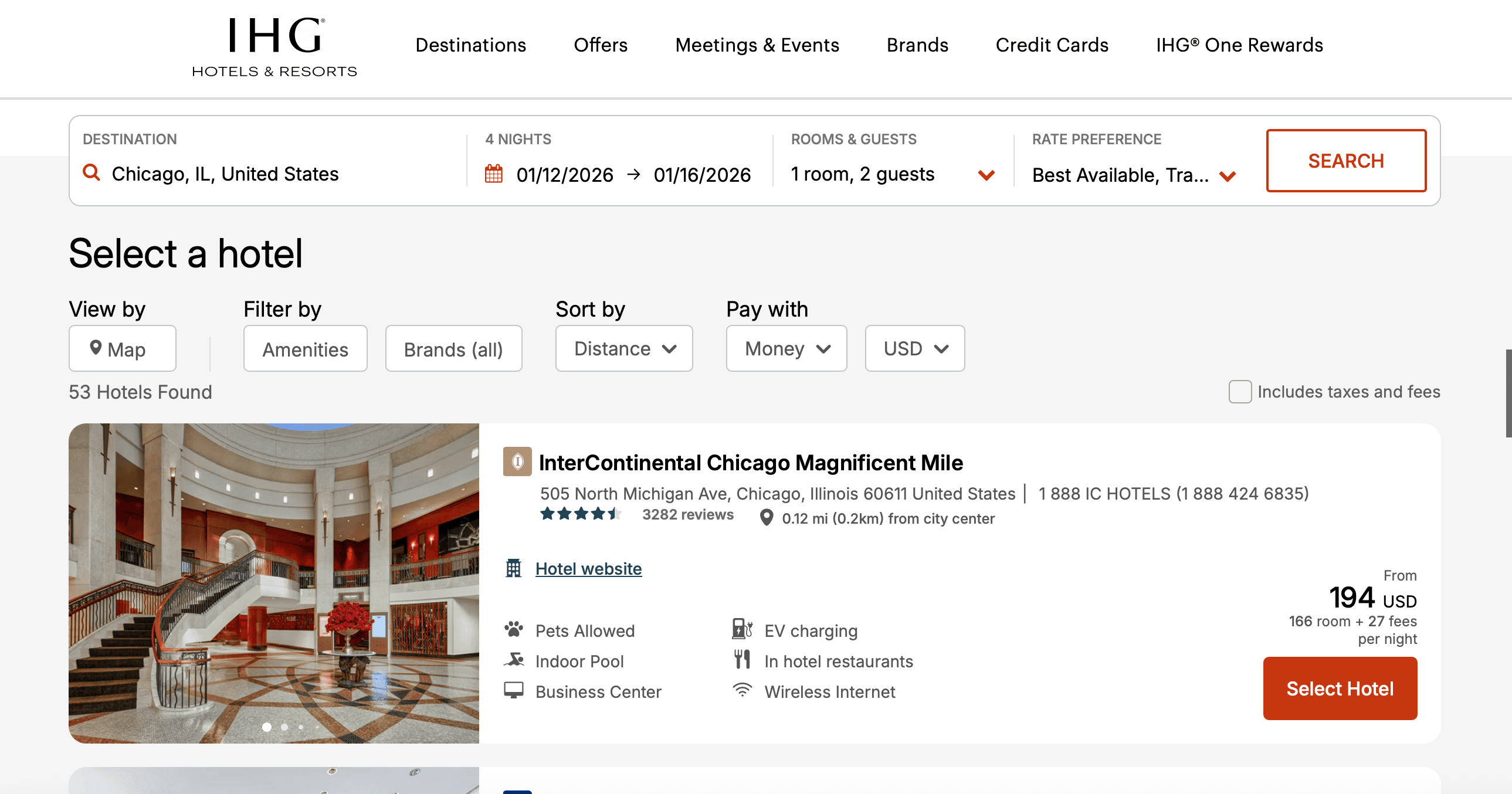Open the USD currency dropdown
1512x794 pixels.
click(x=914, y=348)
